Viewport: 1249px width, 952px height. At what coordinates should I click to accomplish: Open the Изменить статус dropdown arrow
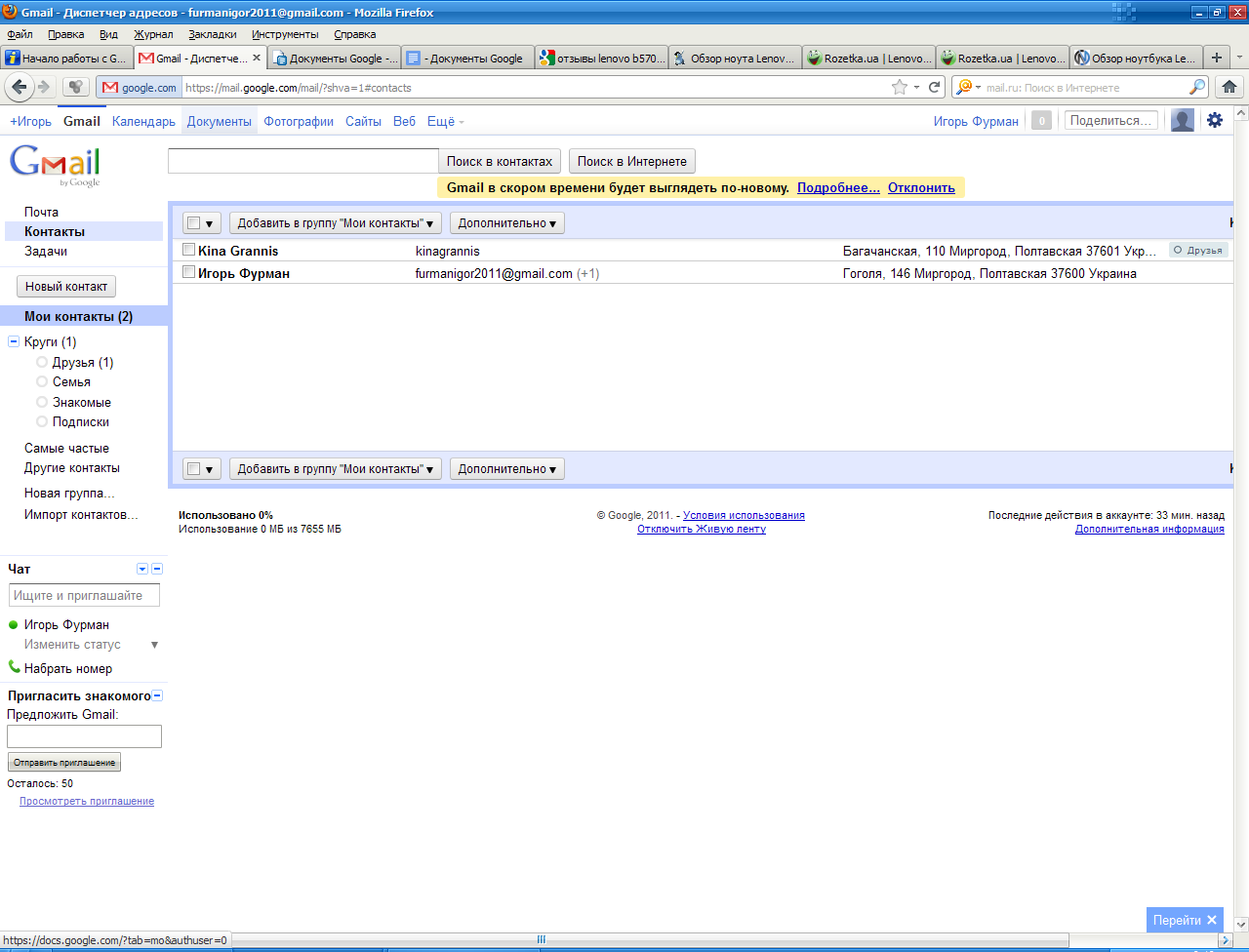pos(154,645)
